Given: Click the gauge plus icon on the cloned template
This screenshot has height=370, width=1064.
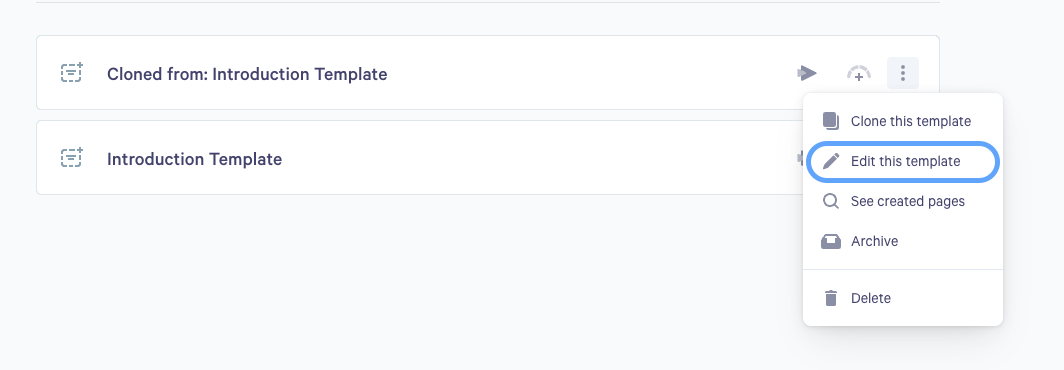Looking at the screenshot, I should pos(858,73).
